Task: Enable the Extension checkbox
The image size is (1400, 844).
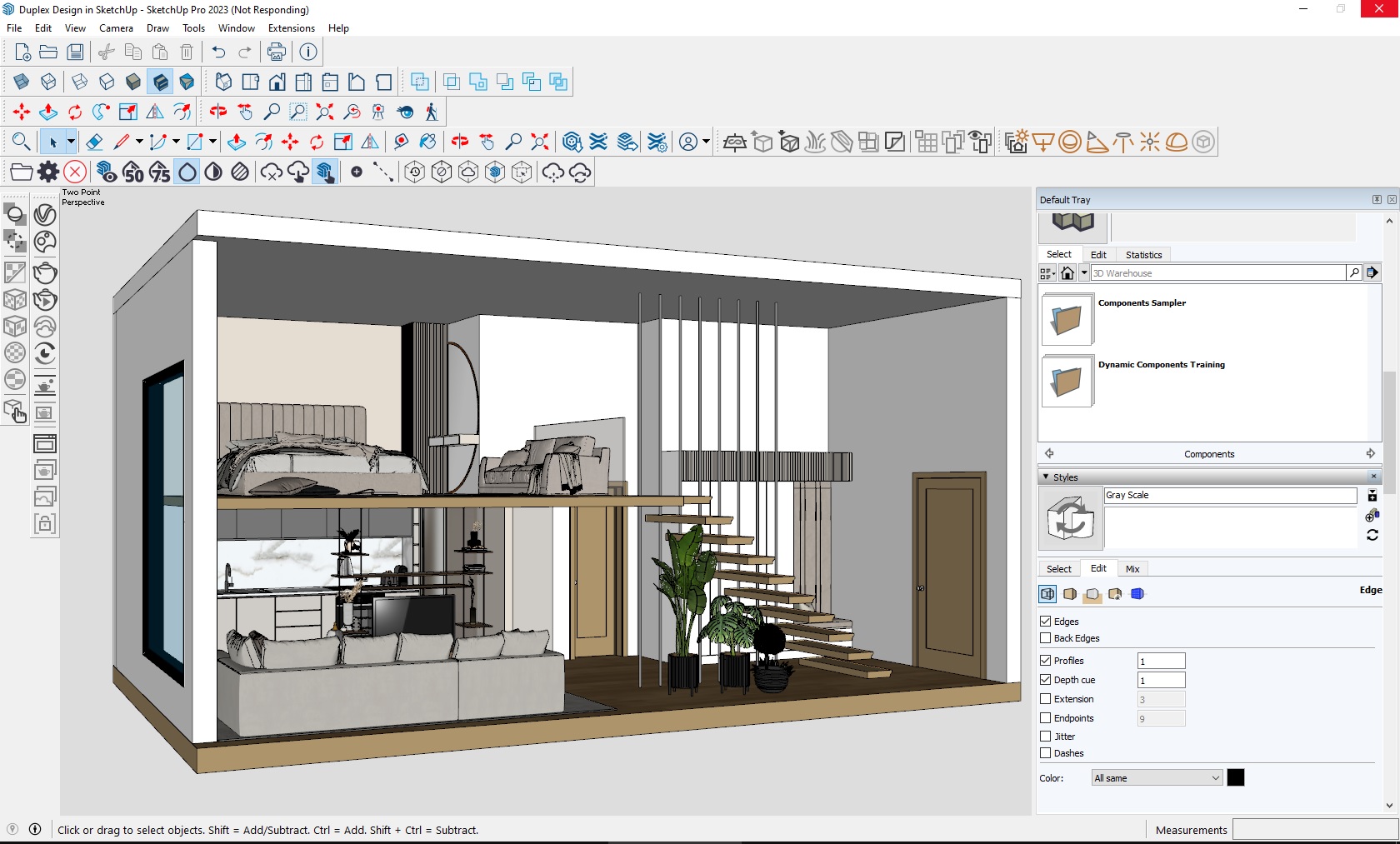Action: tap(1046, 699)
